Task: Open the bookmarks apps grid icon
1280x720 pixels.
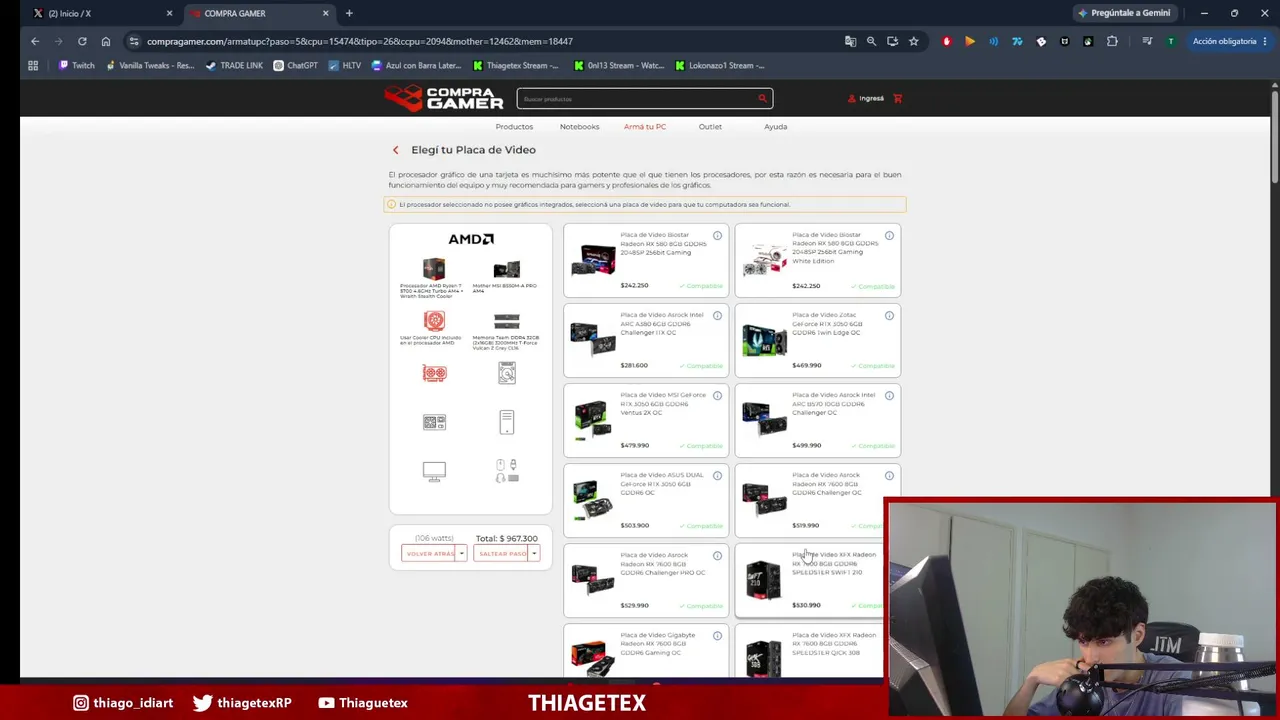Action: pyautogui.click(x=33, y=66)
